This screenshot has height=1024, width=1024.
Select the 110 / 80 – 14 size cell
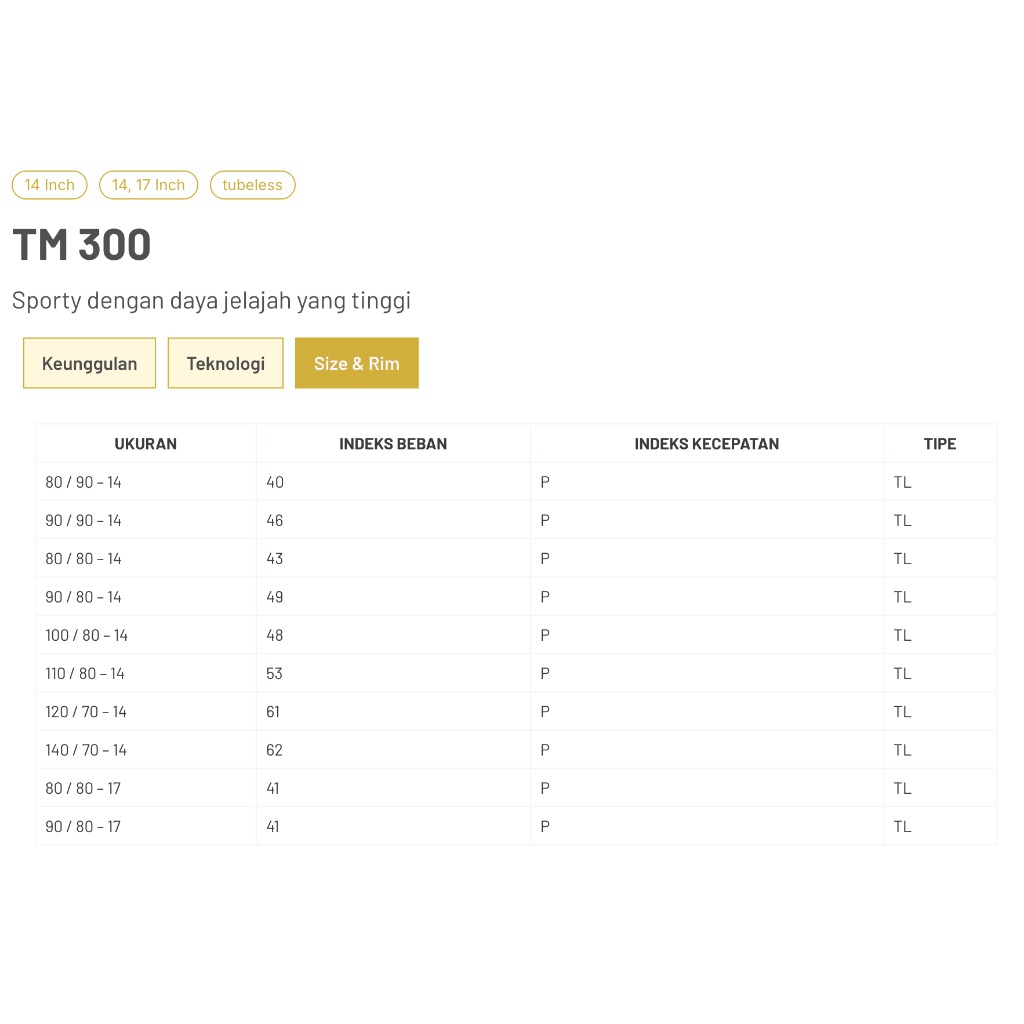click(85, 673)
